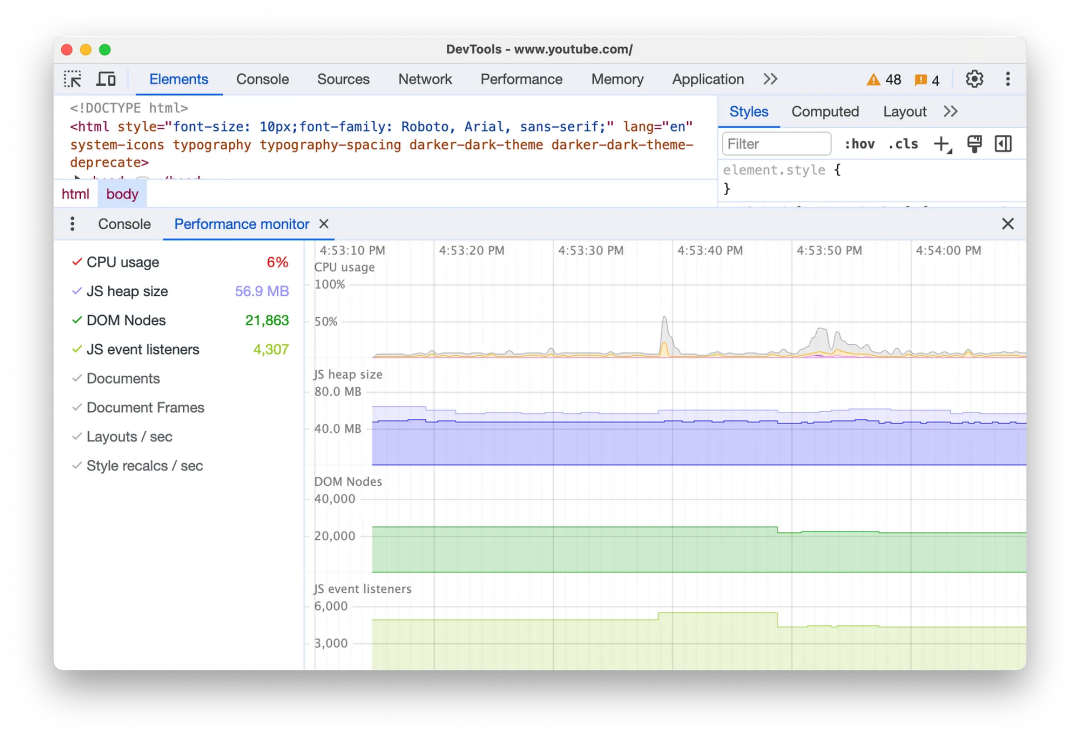Image resolution: width=1080 pixels, height=741 pixels.
Task: Enable the Documents metric
Action: point(77,378)
